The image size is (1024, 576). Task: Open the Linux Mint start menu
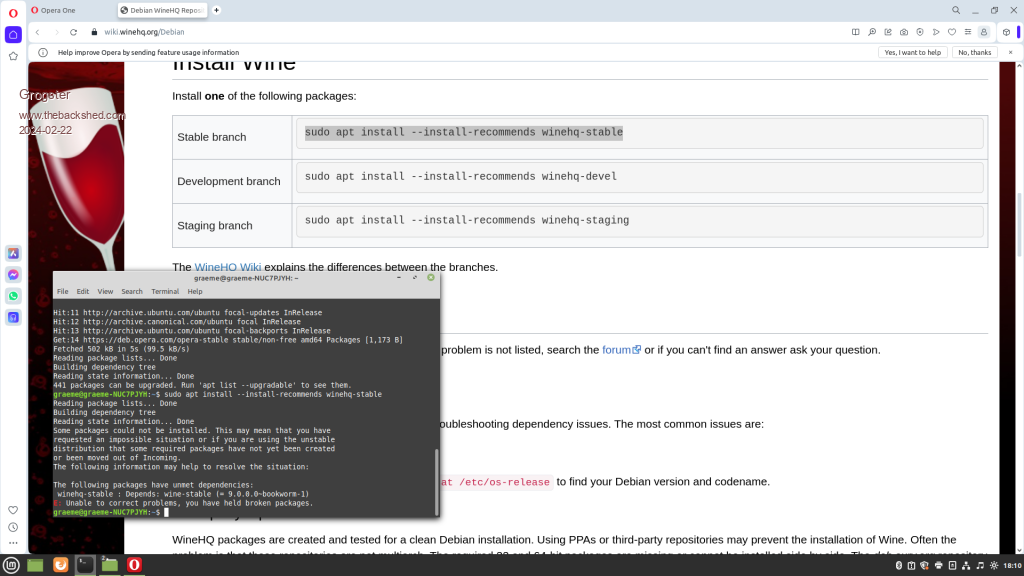click(12, 566)
